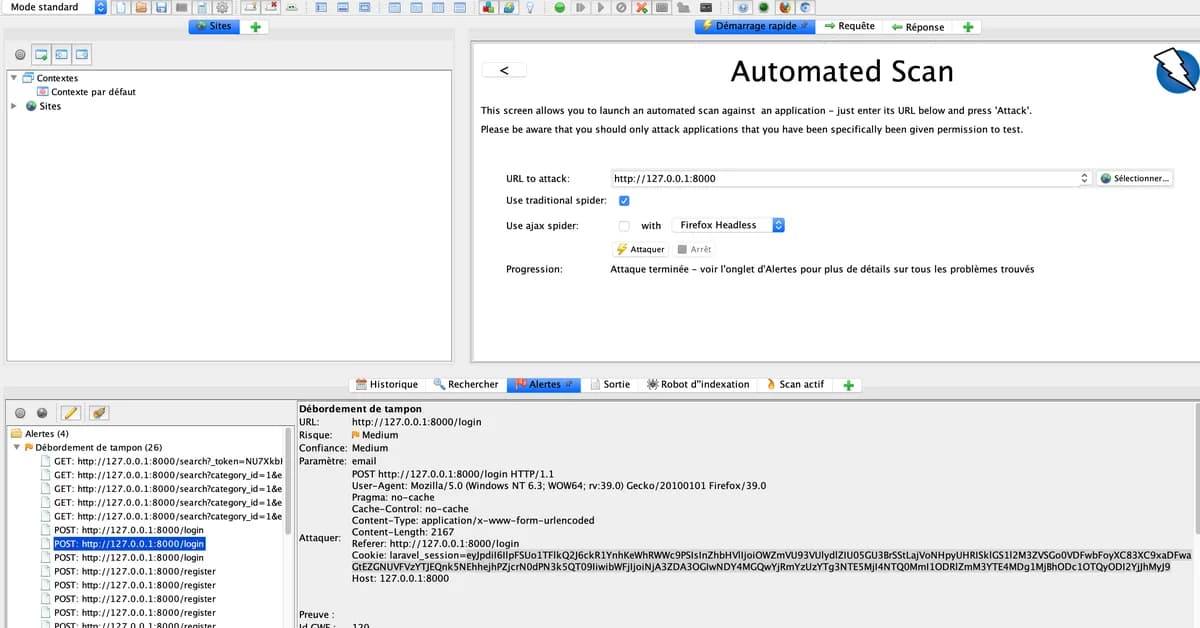Toggle the scope filter circle in Alertes panel
The width and height of the screenshot is (1200, 628).
pos(18,413)
